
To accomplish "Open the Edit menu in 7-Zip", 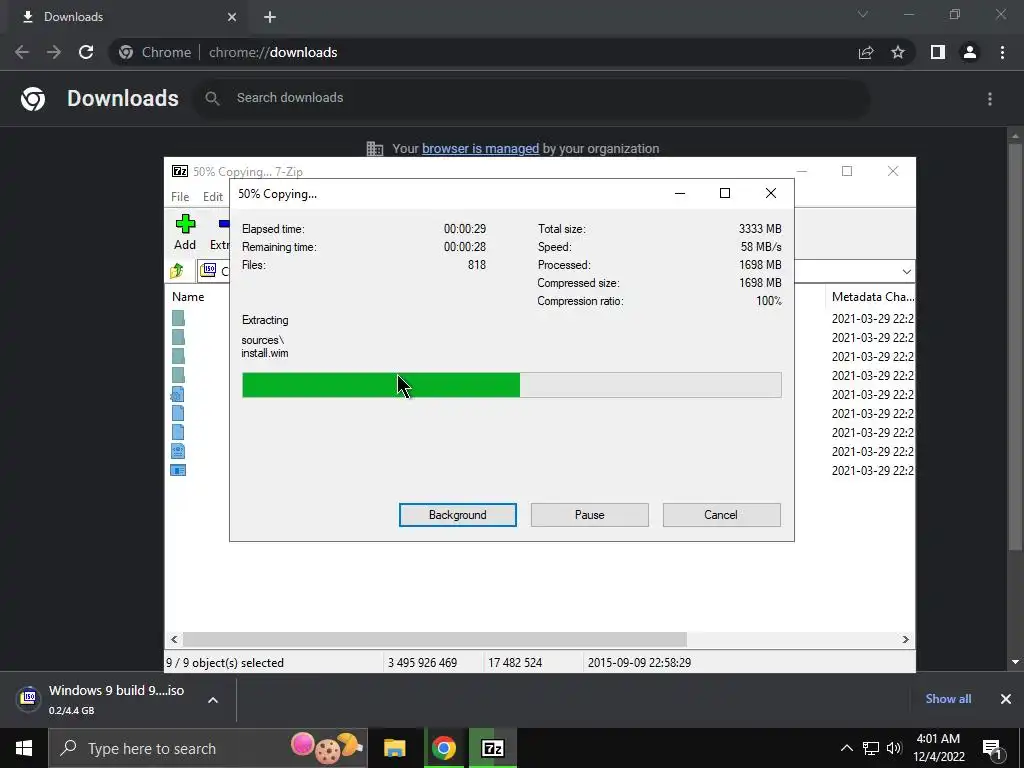I will (213, 197).
